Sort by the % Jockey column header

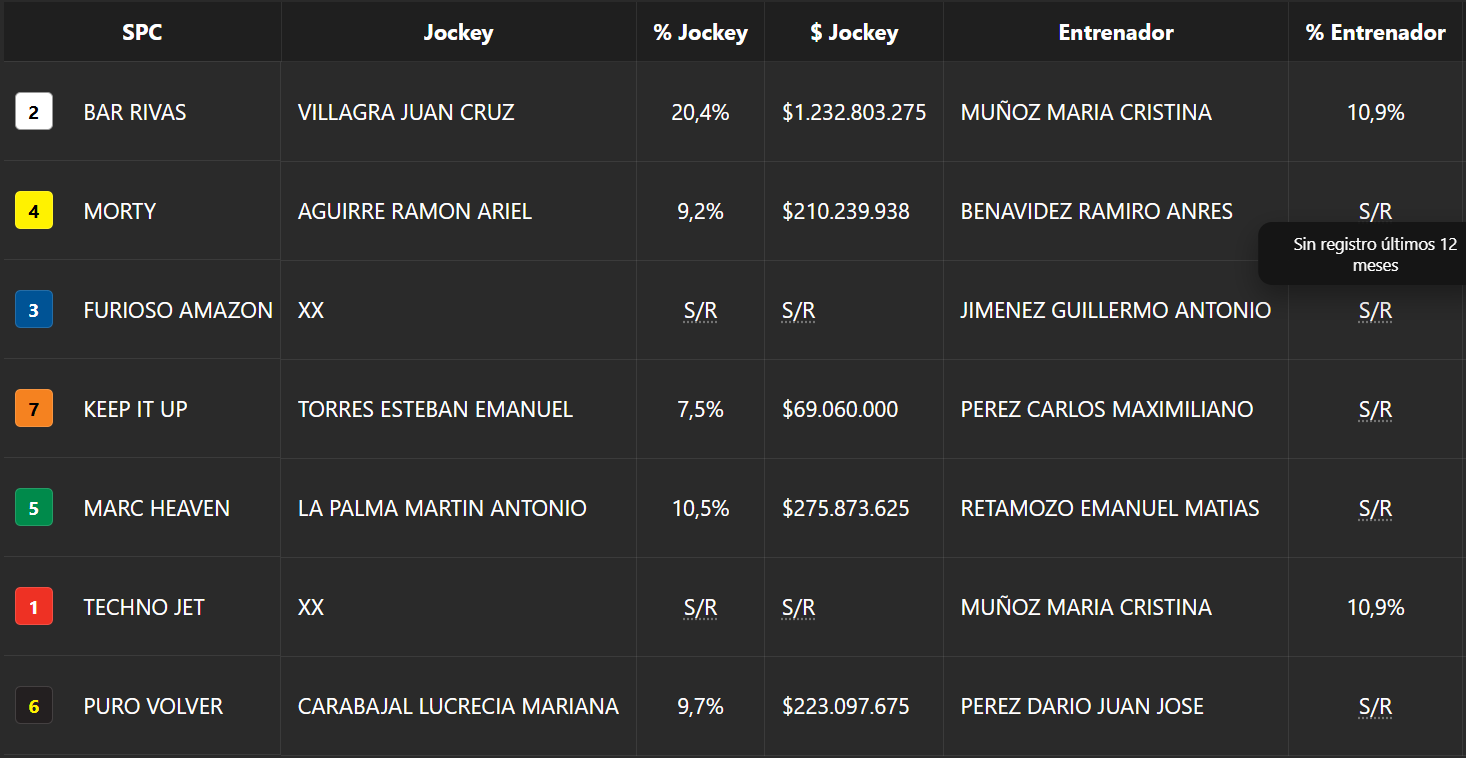pos(700,32)
